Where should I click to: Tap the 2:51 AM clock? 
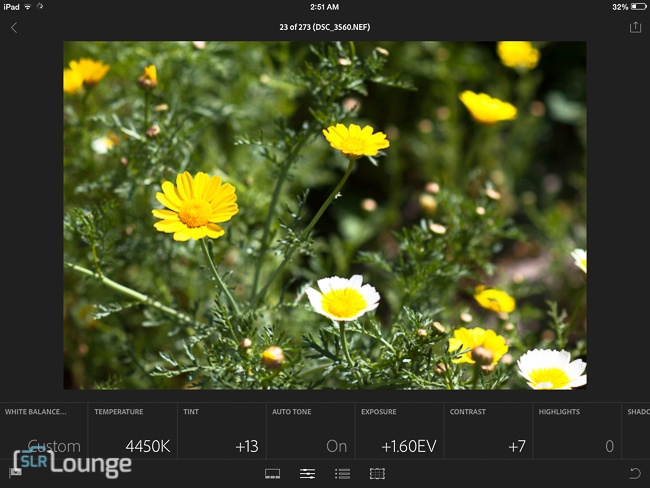pyautogui.click(x=325, y=7)
